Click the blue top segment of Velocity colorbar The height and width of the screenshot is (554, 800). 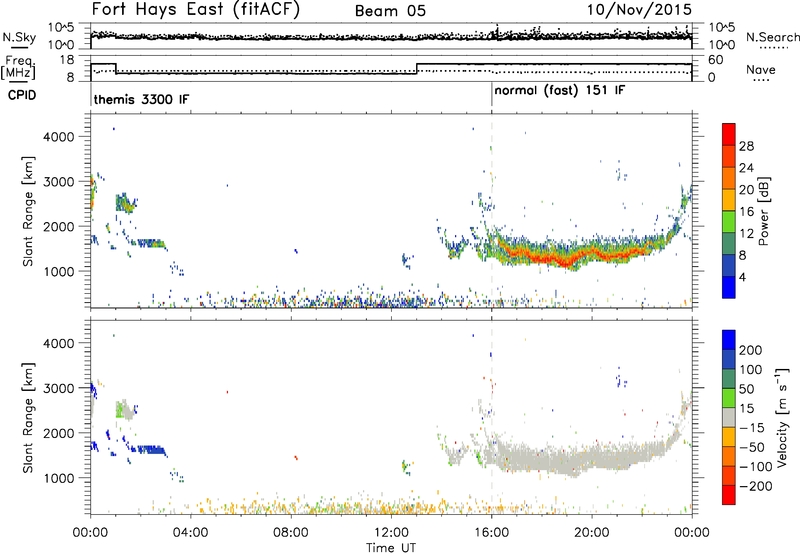pyautogui.click(x=729, y=340)
